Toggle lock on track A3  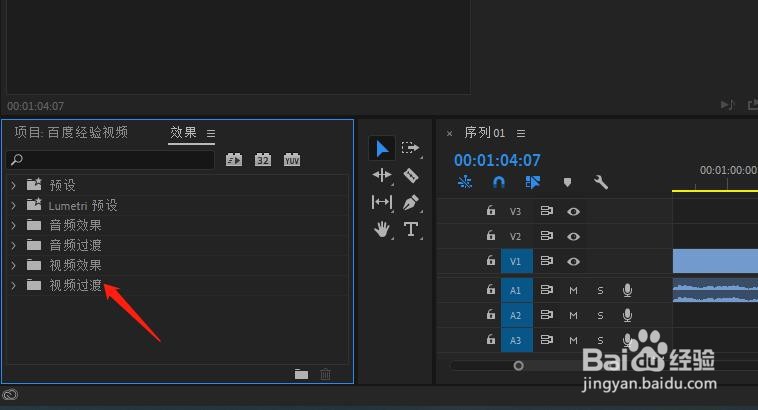(491, 339)
